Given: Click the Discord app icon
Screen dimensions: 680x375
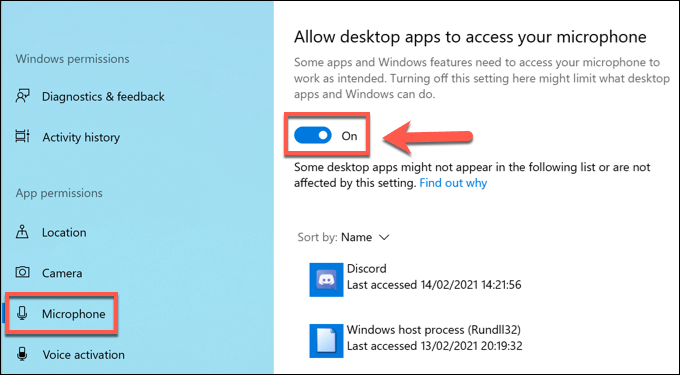Looking at the screenshot, I should 326,280.
